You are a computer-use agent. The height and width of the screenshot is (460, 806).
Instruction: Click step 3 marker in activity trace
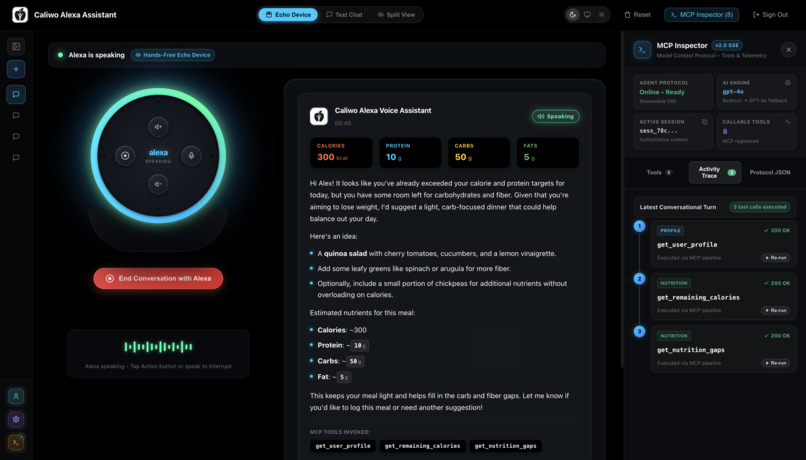coord(639,331)
